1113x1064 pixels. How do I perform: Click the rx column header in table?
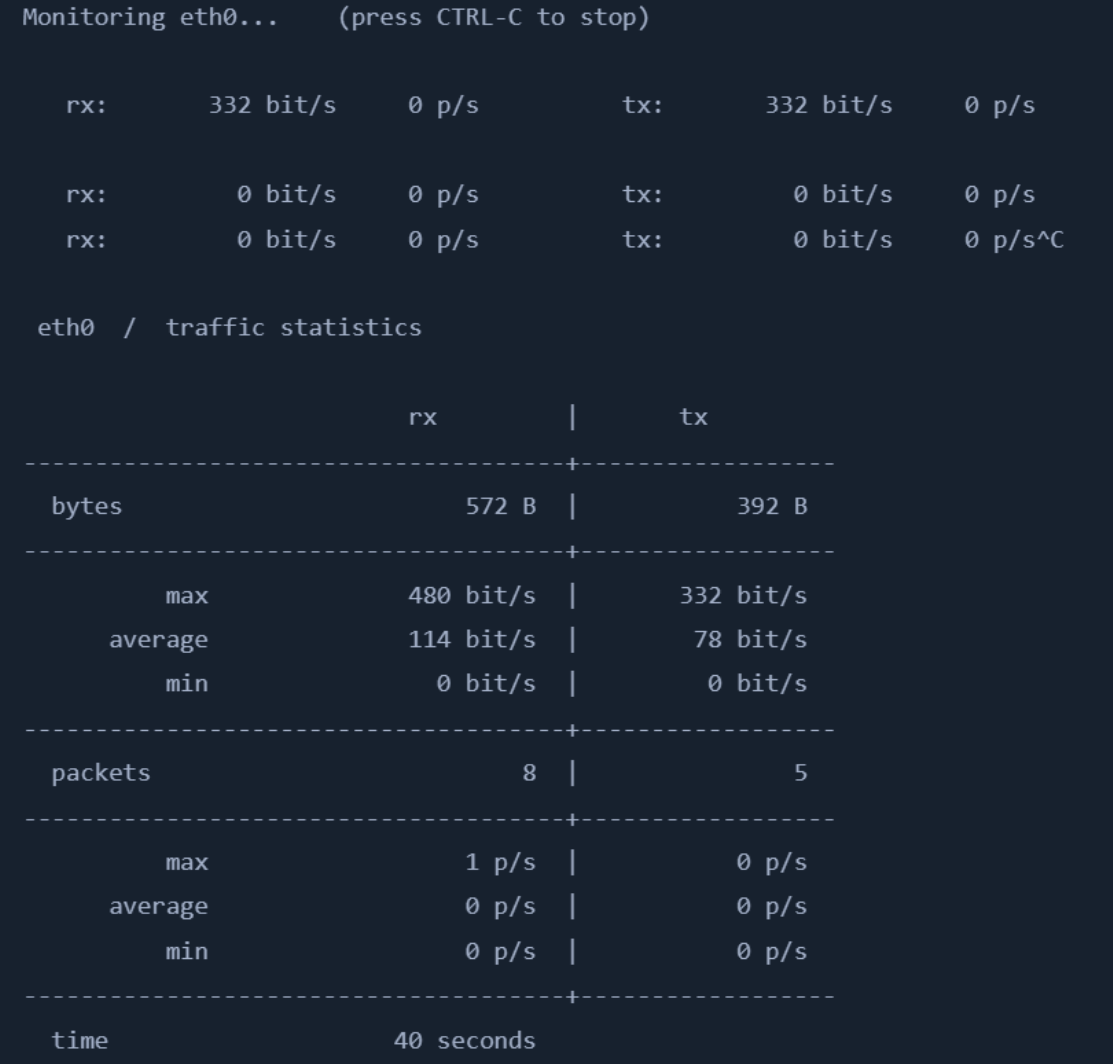click(422, 418)
